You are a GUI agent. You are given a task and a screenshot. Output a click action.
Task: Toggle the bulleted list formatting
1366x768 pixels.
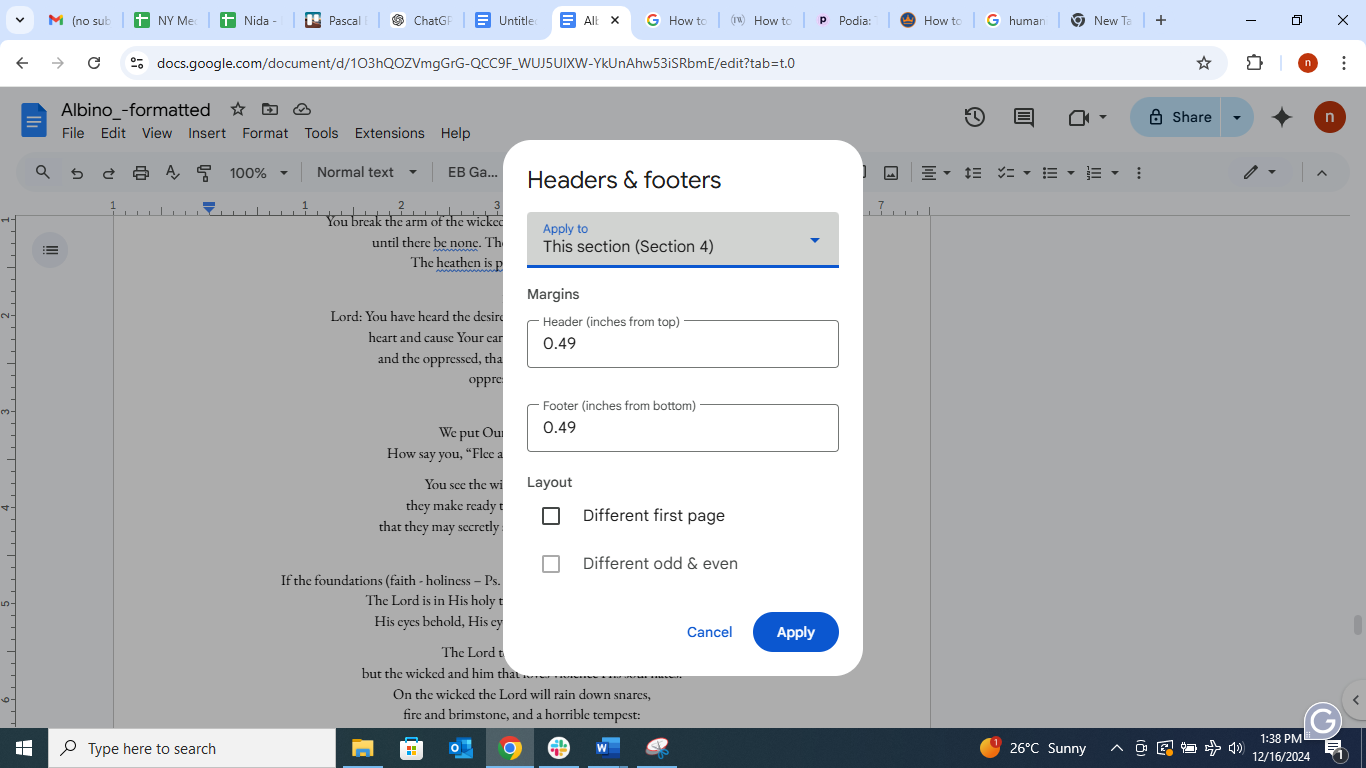[1050, 172]
